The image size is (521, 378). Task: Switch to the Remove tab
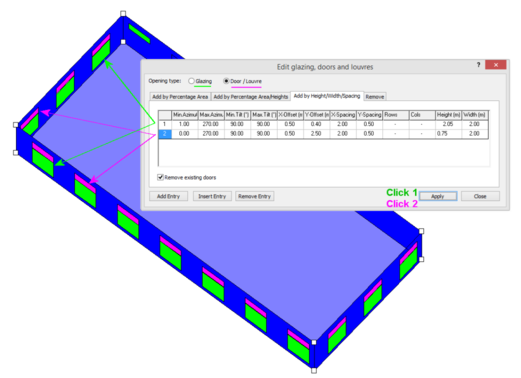(x=375, y=97)
